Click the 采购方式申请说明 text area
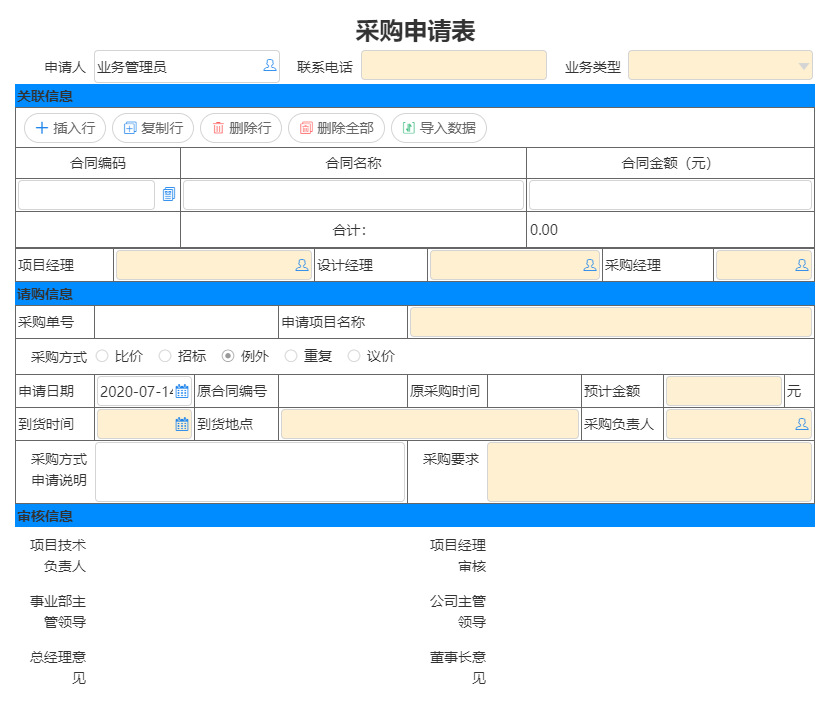Screen dimensions: 824x707 (x=250, y=472)
